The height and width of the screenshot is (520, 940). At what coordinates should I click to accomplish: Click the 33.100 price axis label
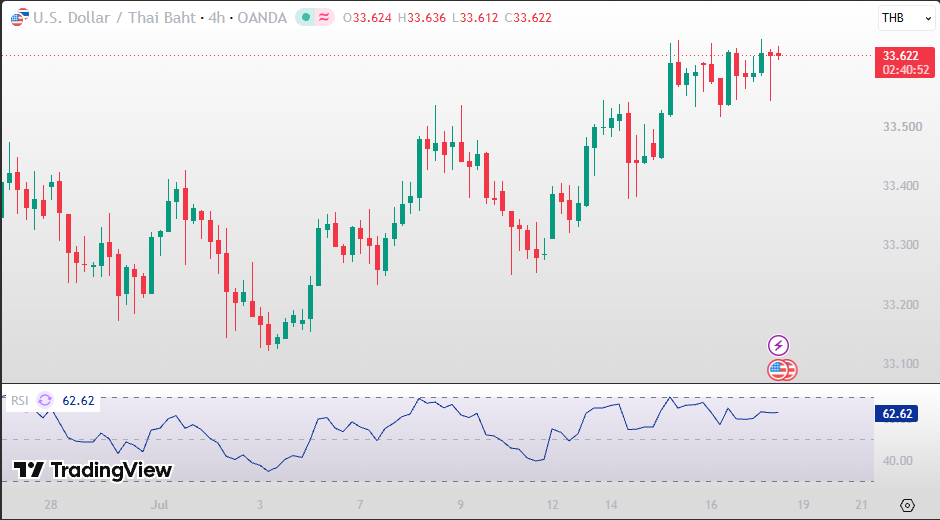coord(901,363)
